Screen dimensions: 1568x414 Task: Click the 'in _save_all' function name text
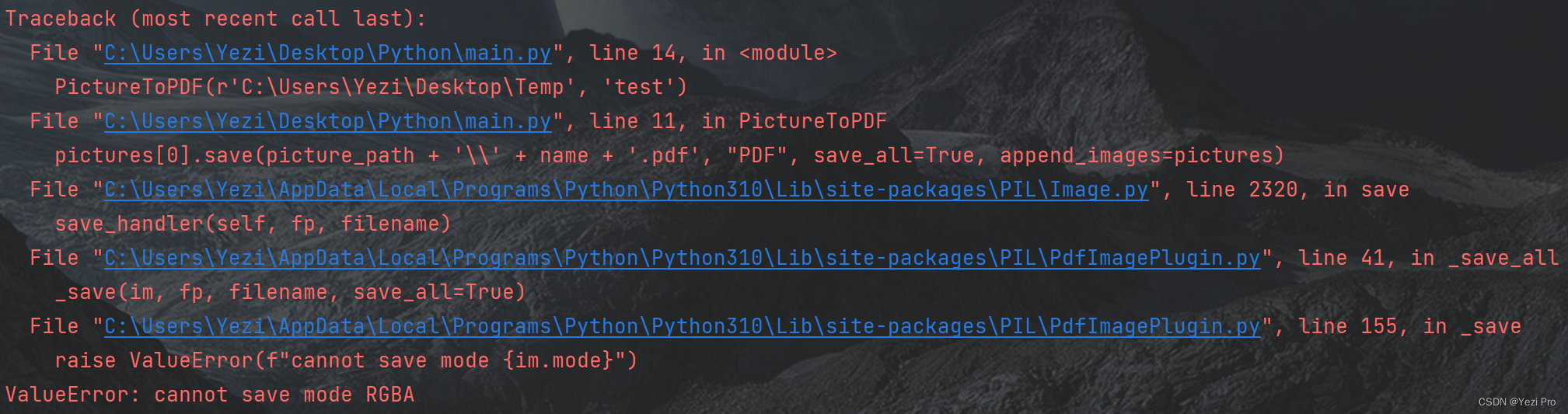click(1484, 258)
